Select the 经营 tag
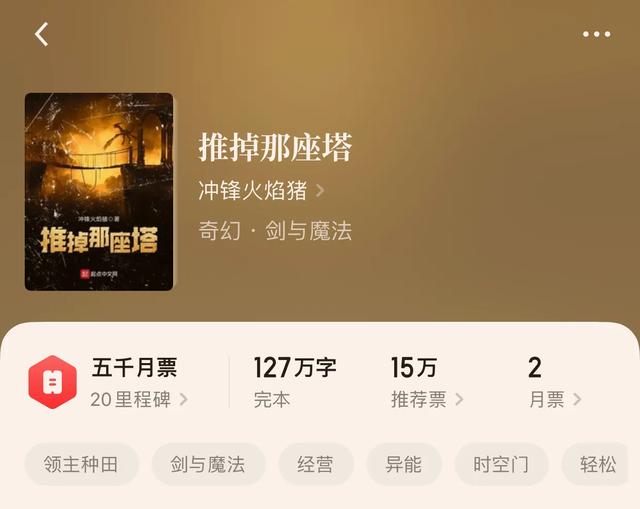The height and width of the screenshot is (509, 640). (316, 465)
